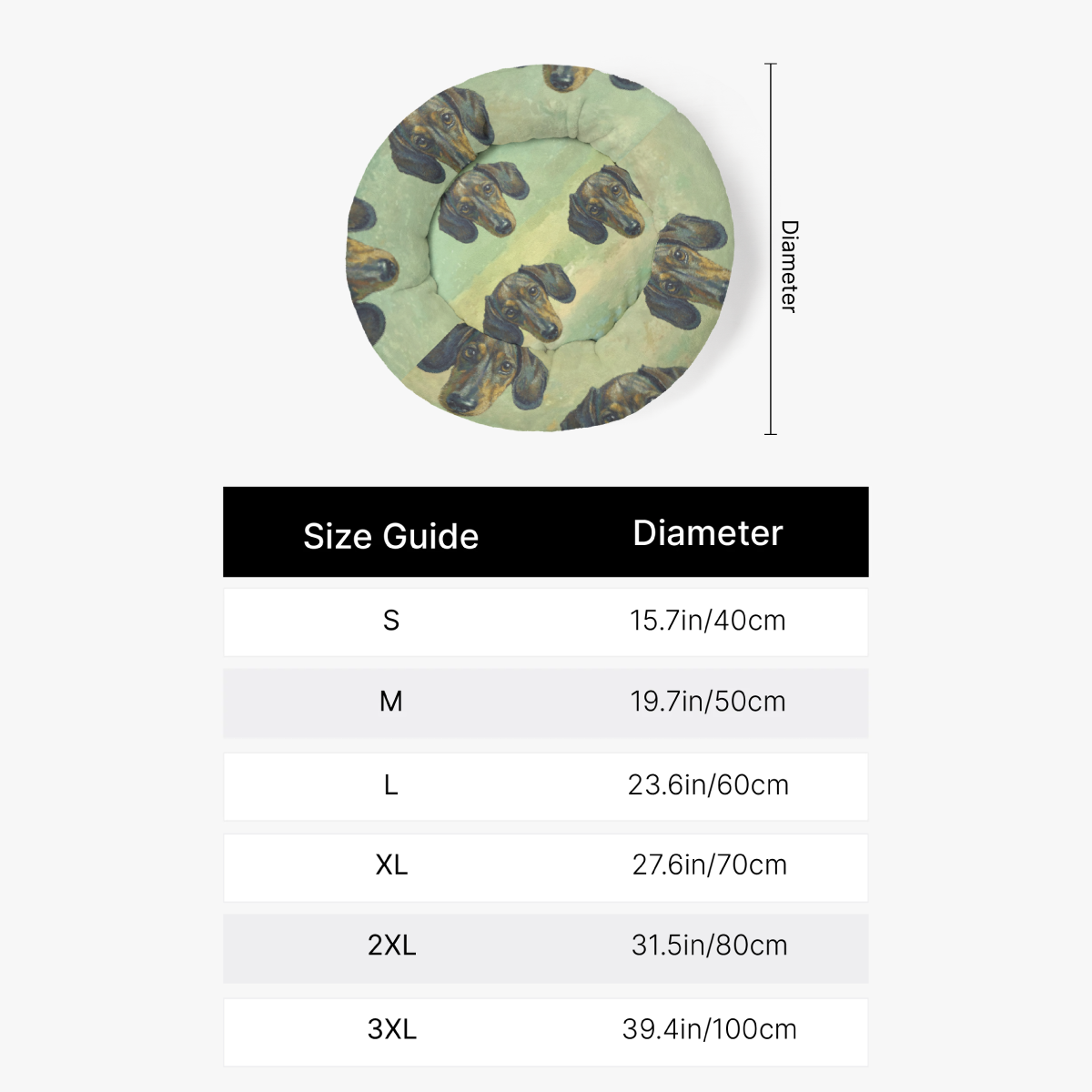Click the Size Guide column header

point(390,536)
